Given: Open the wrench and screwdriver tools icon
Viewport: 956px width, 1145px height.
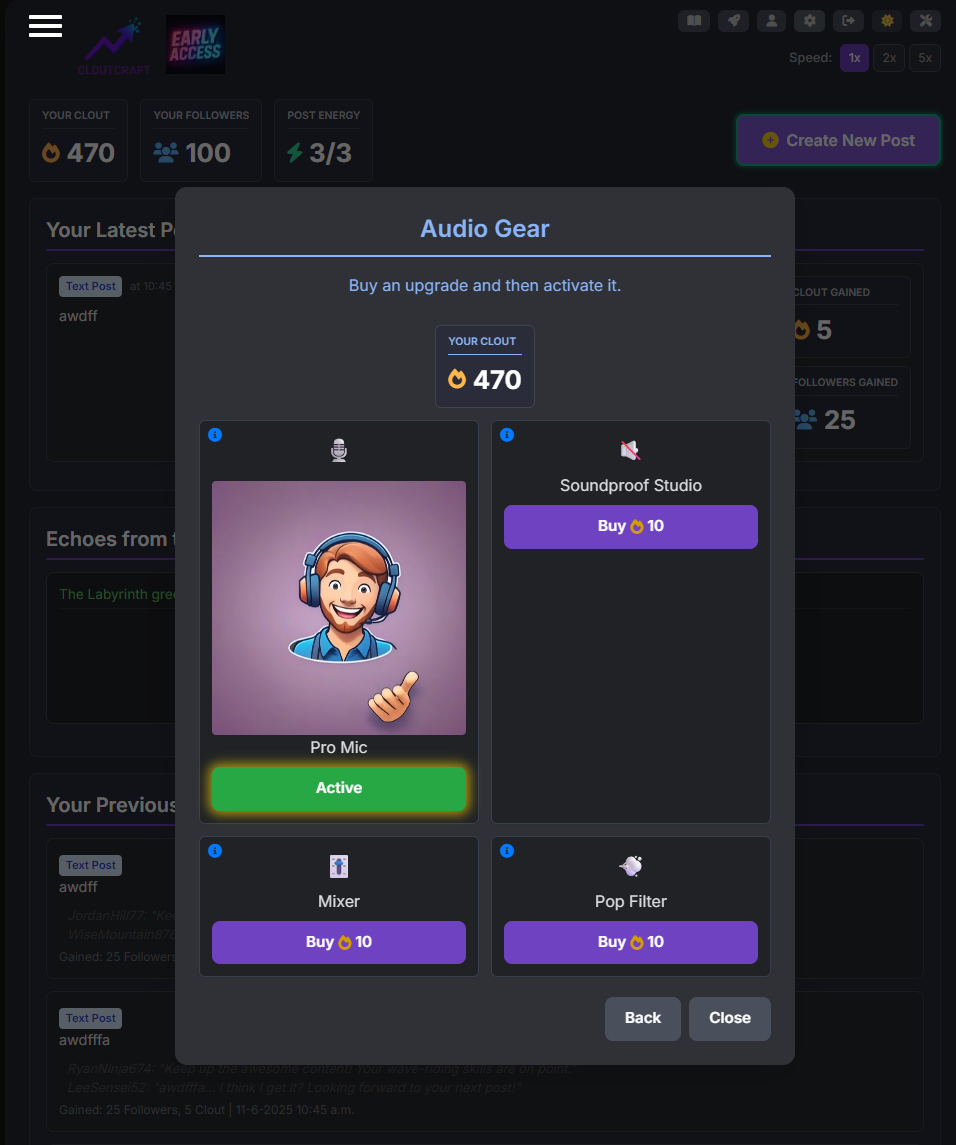Looking at the screenshot, I should point(925,20).
